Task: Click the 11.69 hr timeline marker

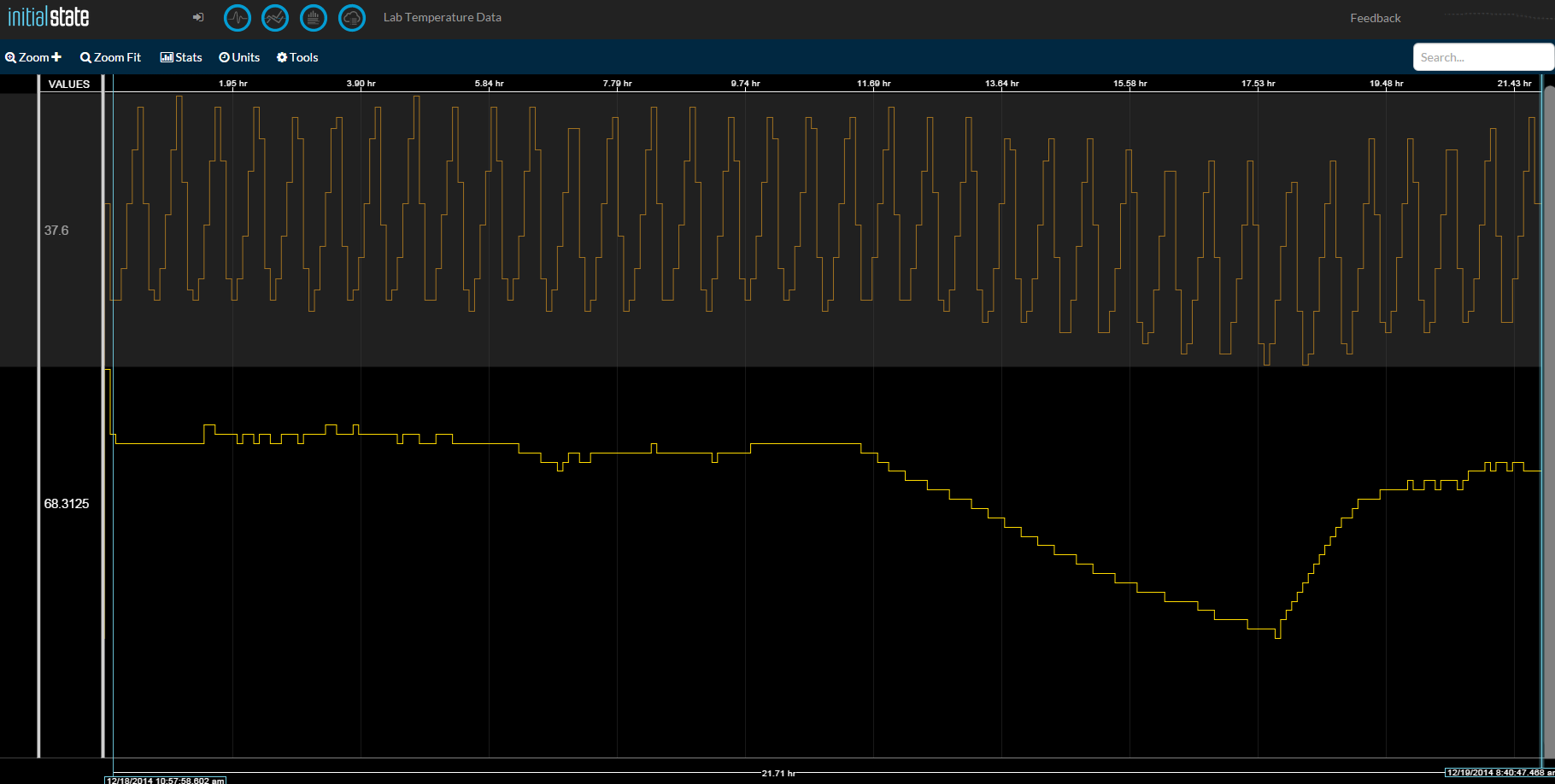Action: click(874, 84)
